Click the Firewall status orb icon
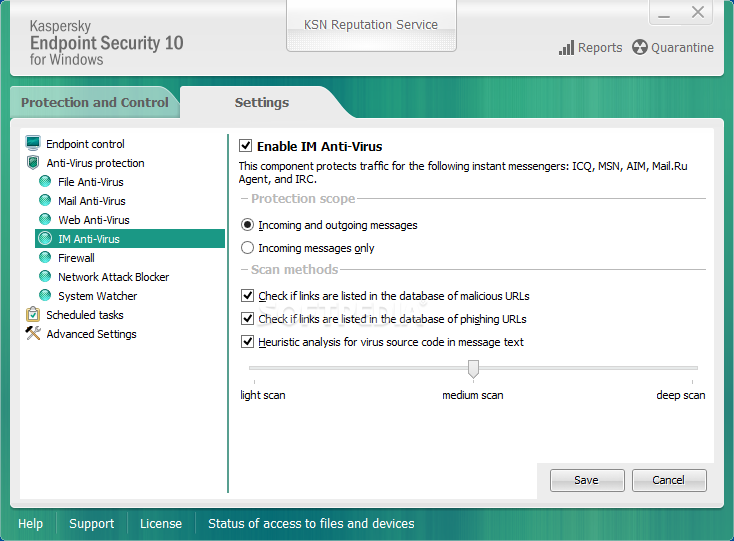This screenshot has height=541, width=734. (45, 257)
